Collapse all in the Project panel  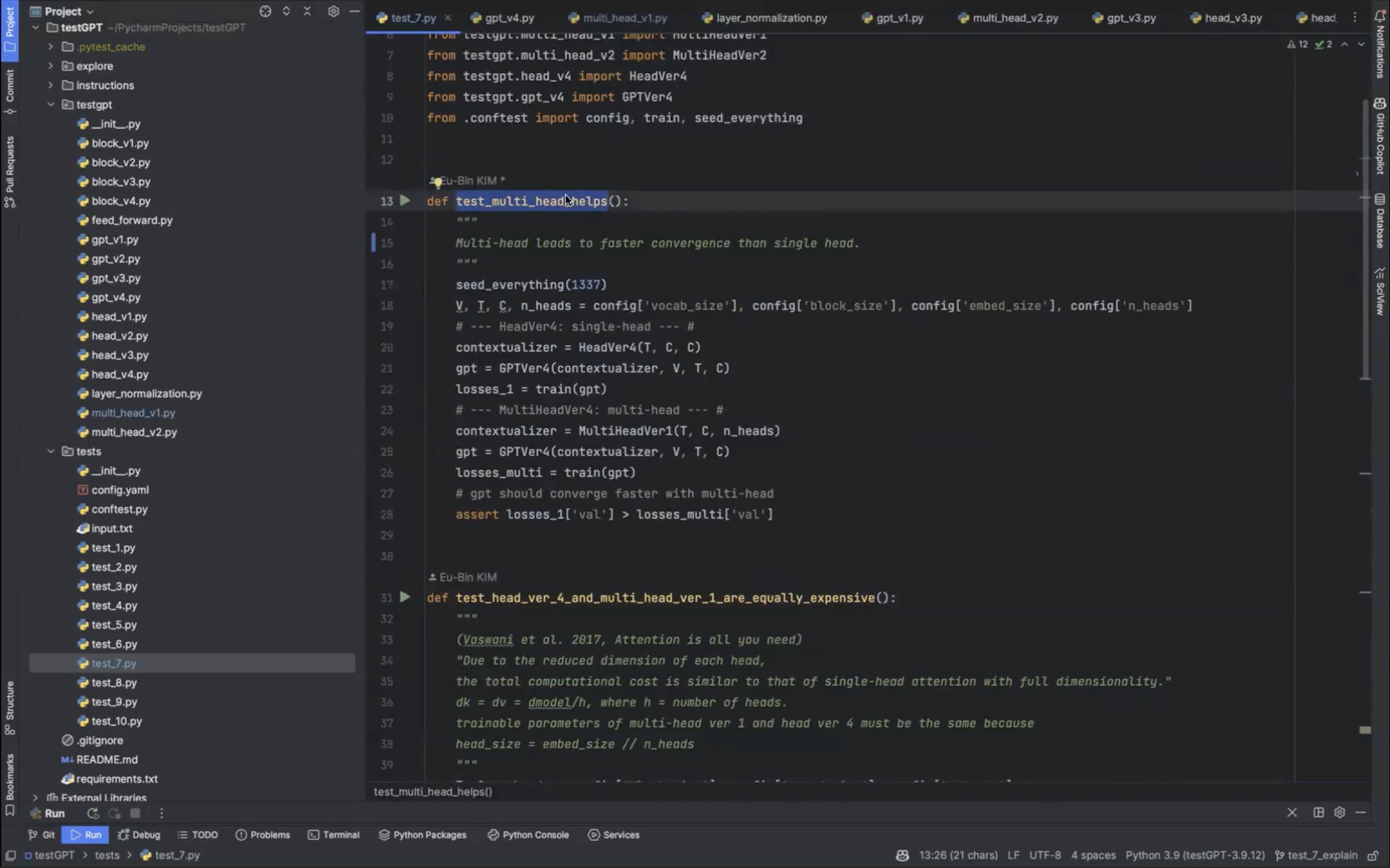[307, 11]
